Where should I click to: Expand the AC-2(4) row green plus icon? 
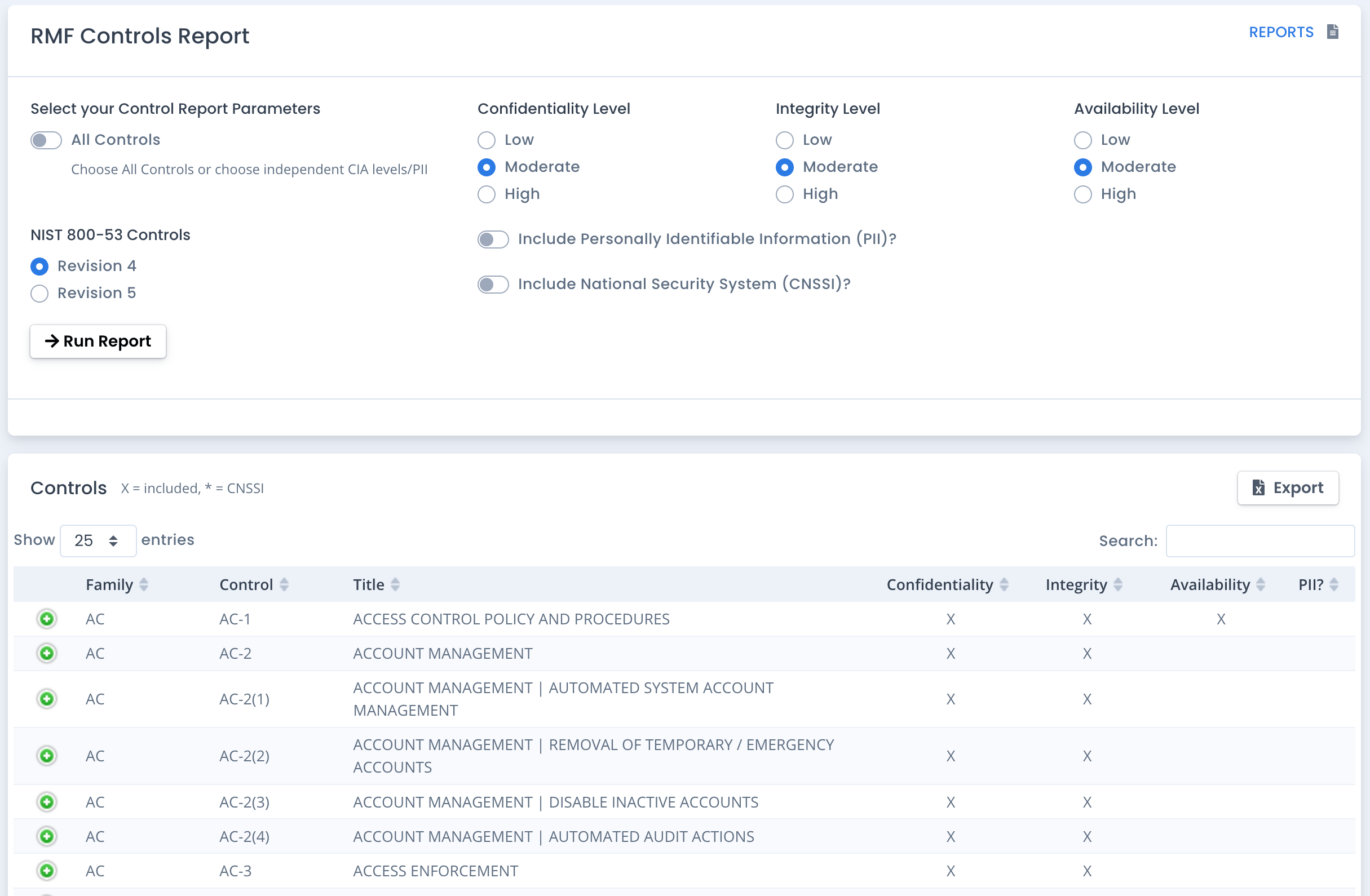pos(47,836)
